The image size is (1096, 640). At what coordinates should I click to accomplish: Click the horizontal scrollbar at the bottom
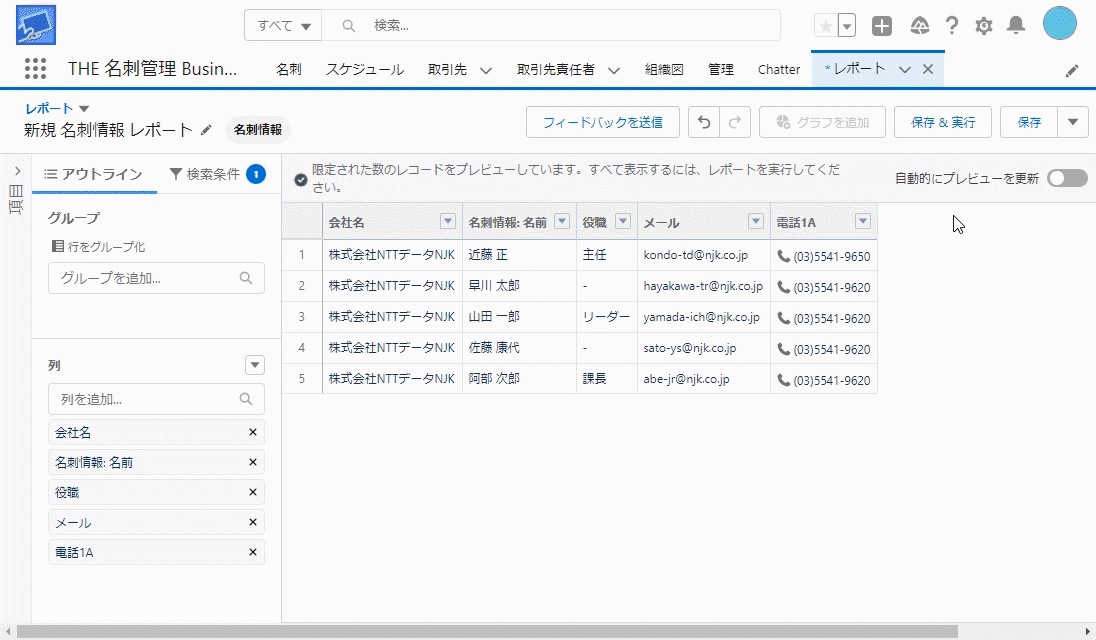486,632
